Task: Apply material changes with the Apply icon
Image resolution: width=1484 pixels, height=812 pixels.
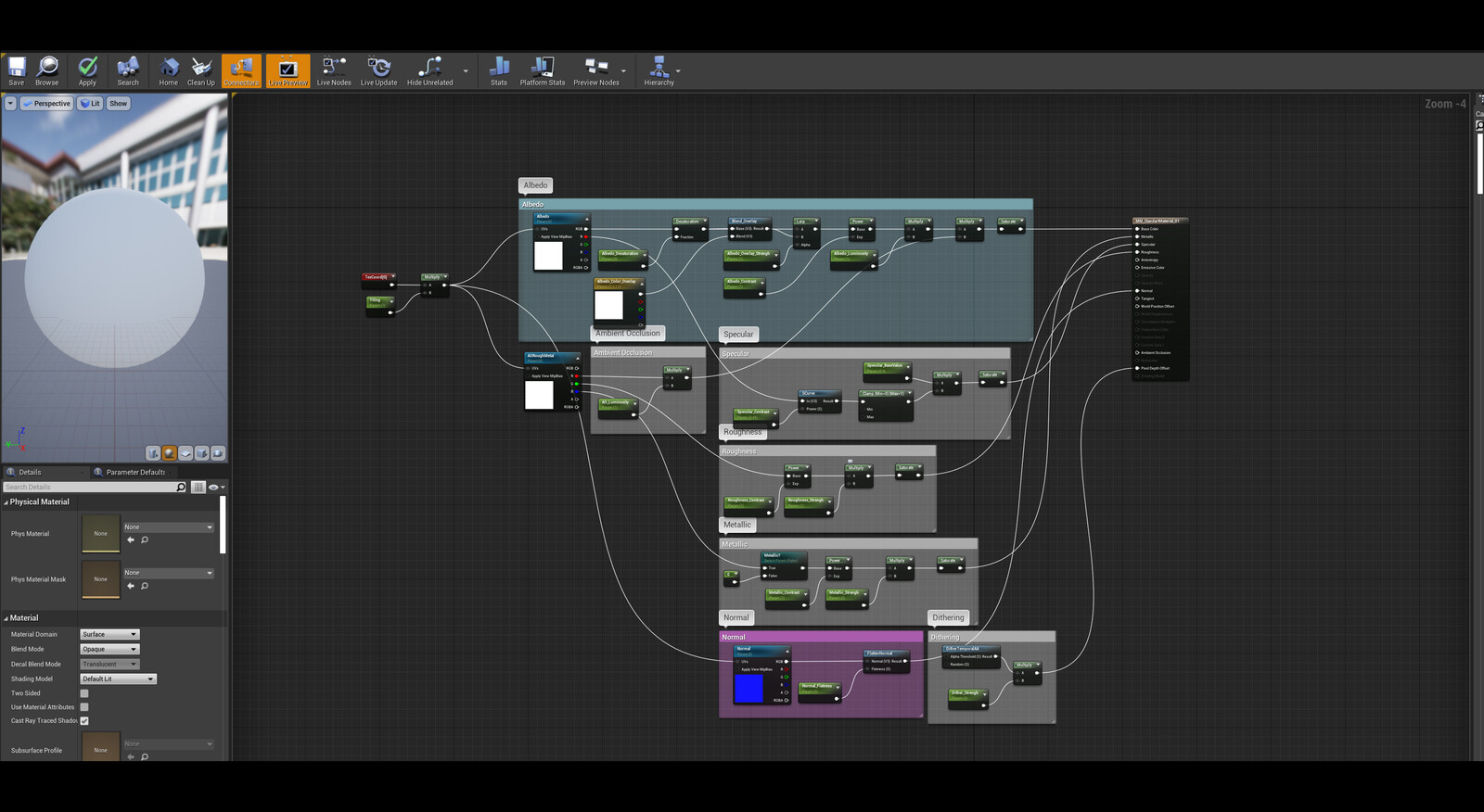Action: click(x=87, y=70)
